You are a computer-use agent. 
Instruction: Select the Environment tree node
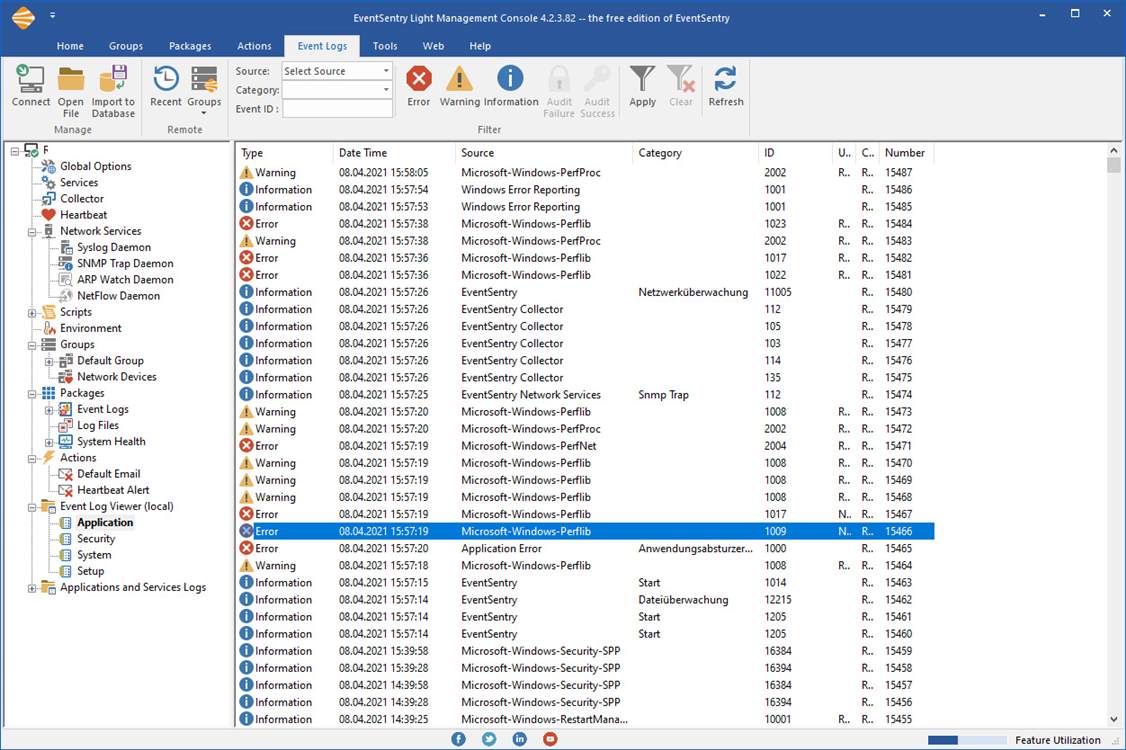pyautogui.click(x=90, y=328)
